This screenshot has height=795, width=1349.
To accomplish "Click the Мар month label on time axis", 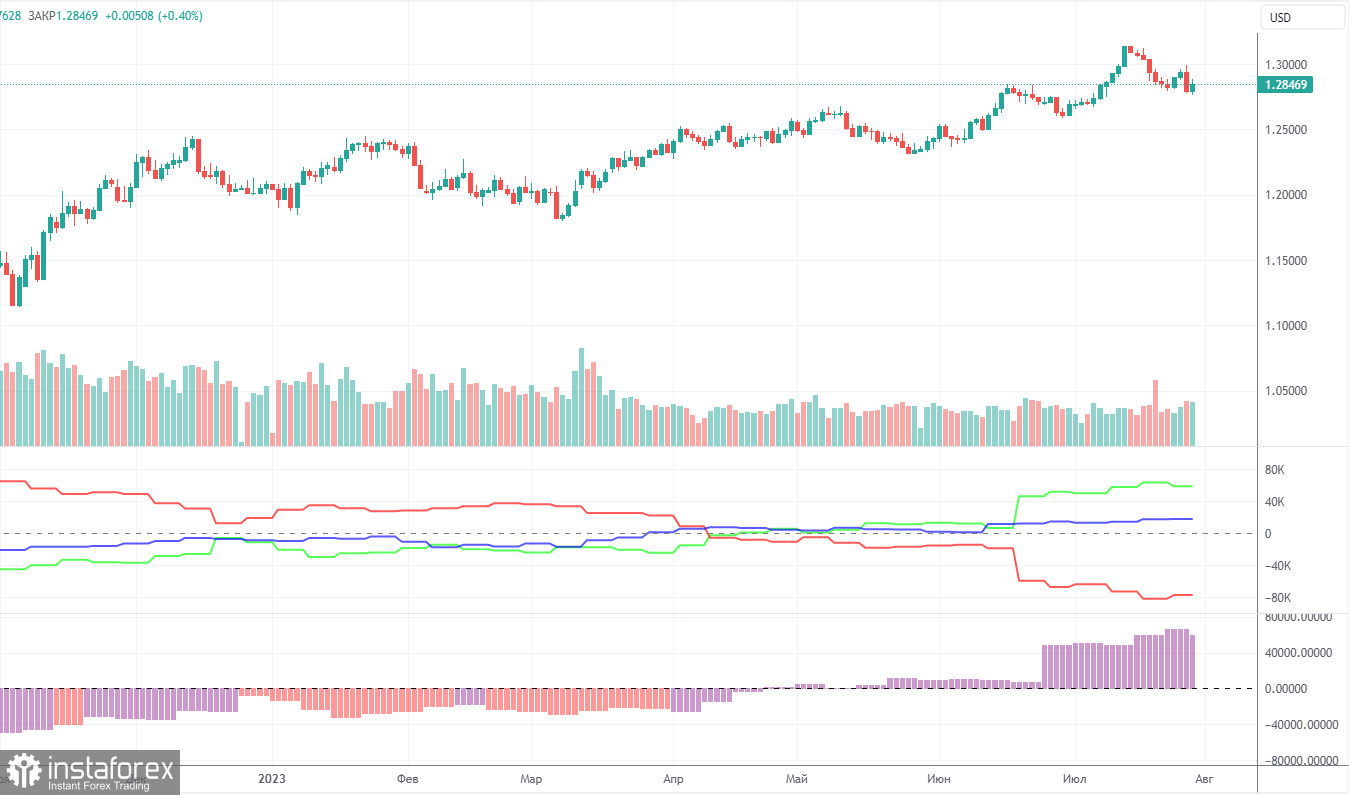I will [x=531, y=778].
